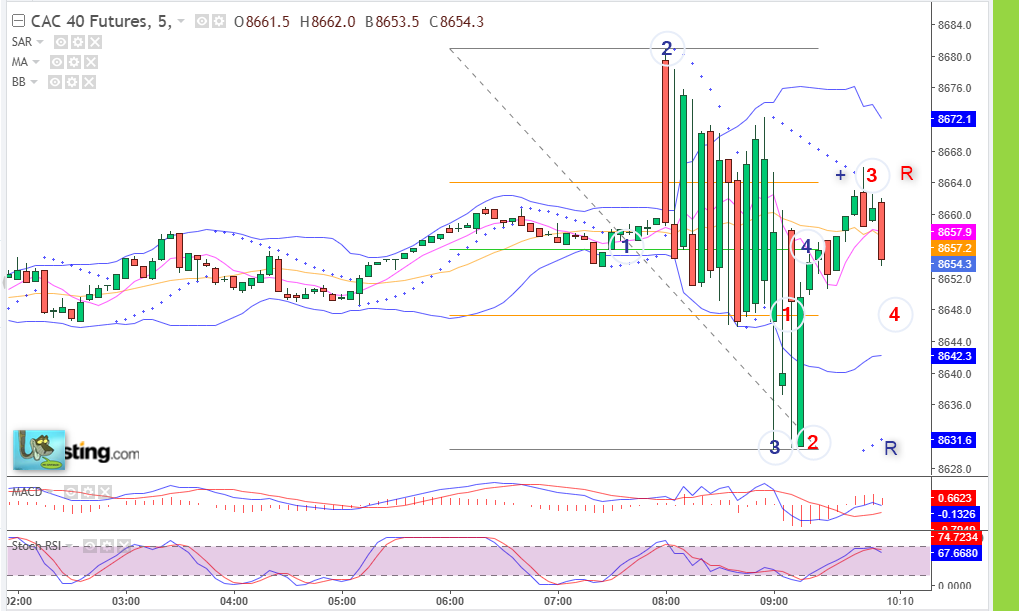Click the 07:00 label on time axis
This screenshot has height=611, width=1019.
tap(558, 601)
